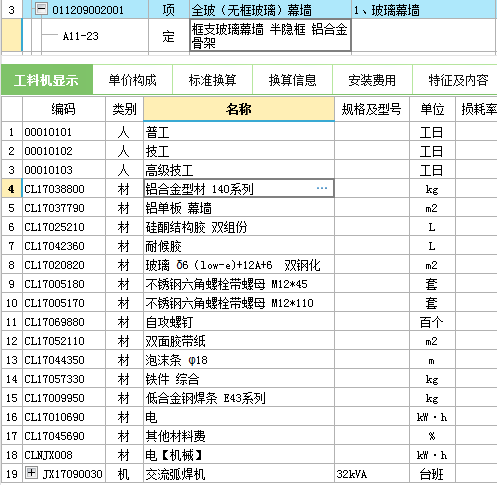Viewport: 497px width, 485px height.
Task: Collapse the 011209002001 tree row
Action: click(x=41, y=9)
